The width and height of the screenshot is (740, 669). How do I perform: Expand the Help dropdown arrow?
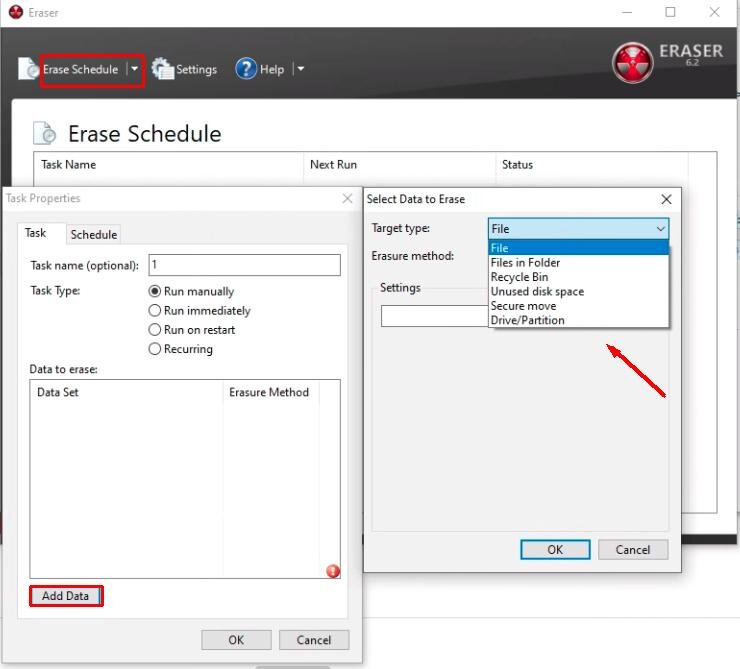300,69
